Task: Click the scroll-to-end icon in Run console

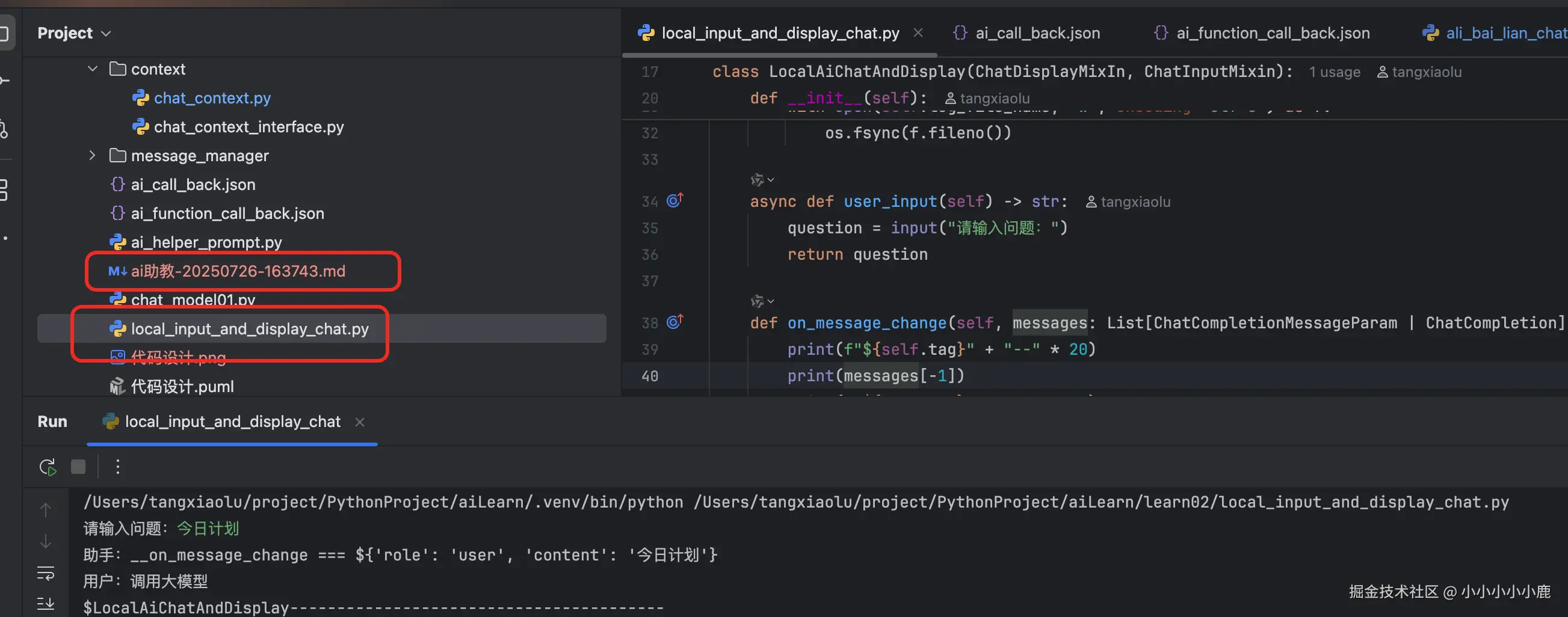Action: (x=46, y=604)
